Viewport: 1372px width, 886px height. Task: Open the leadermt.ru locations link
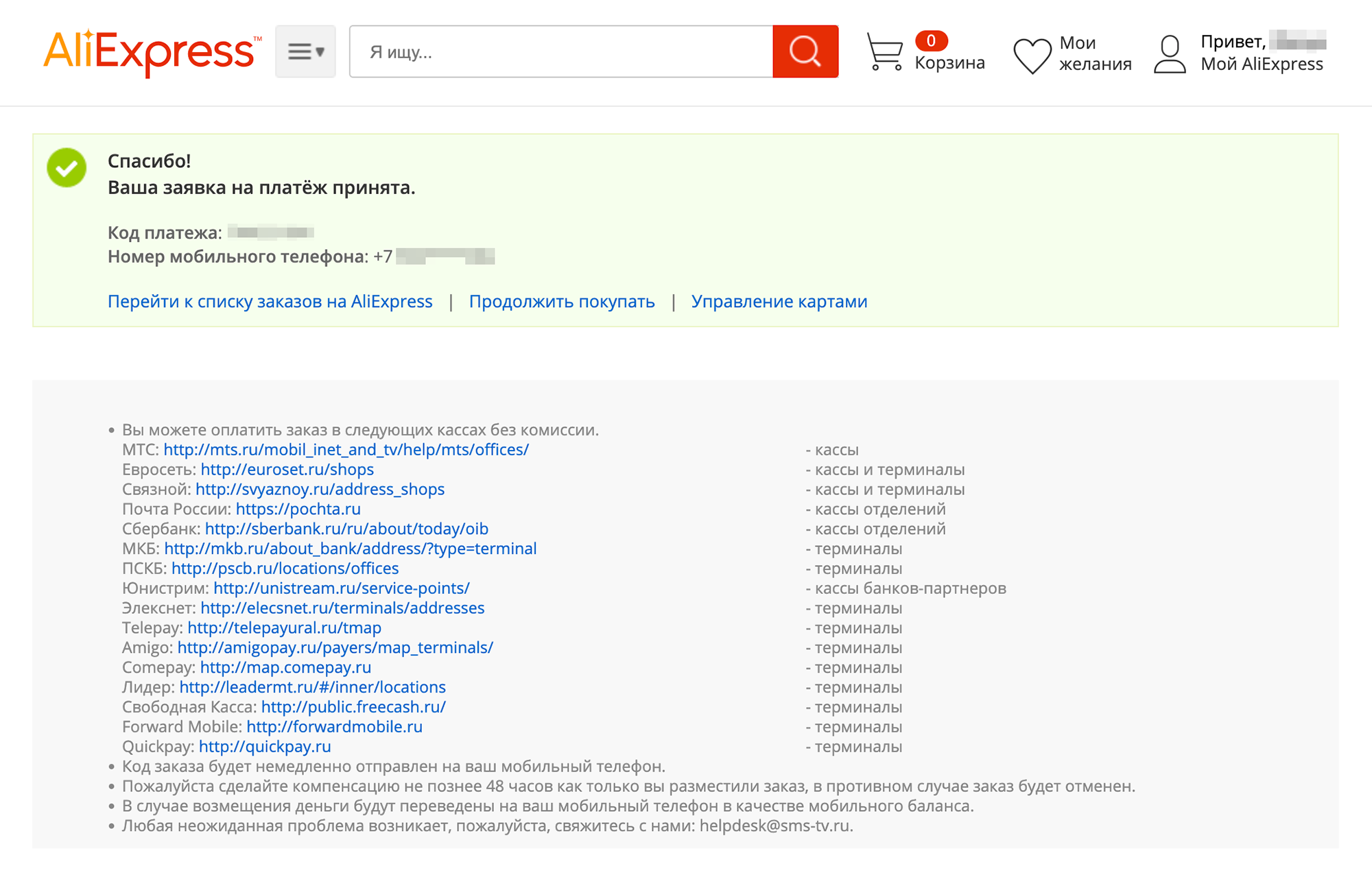pos(313,687)
